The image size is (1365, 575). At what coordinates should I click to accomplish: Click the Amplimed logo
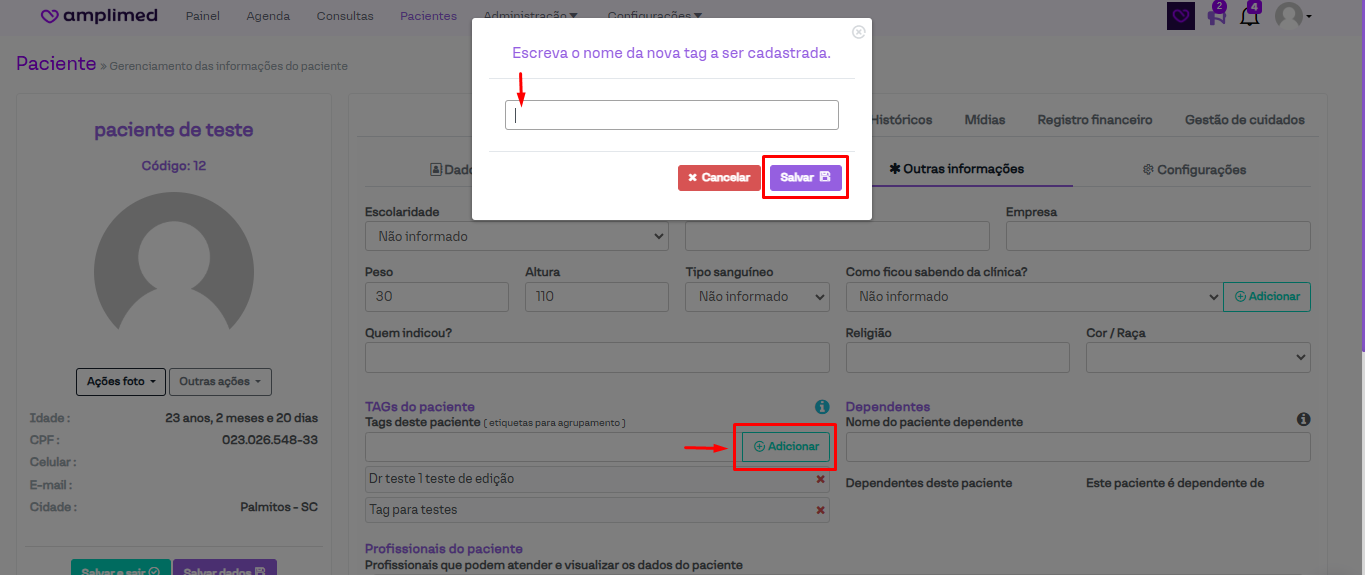point(100,16)
